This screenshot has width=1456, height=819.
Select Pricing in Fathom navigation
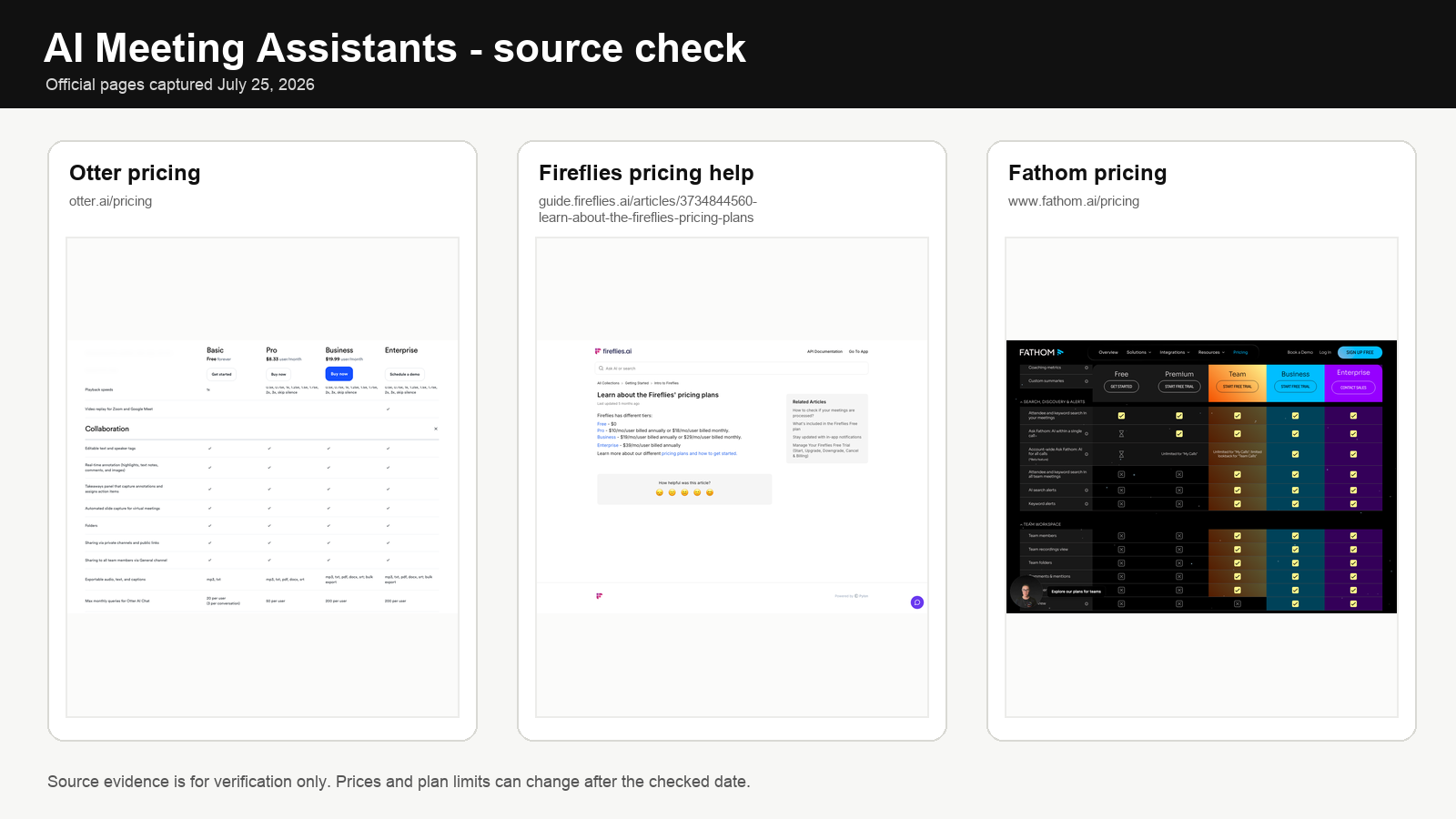pyautogui.click(x=1240, y=352)
